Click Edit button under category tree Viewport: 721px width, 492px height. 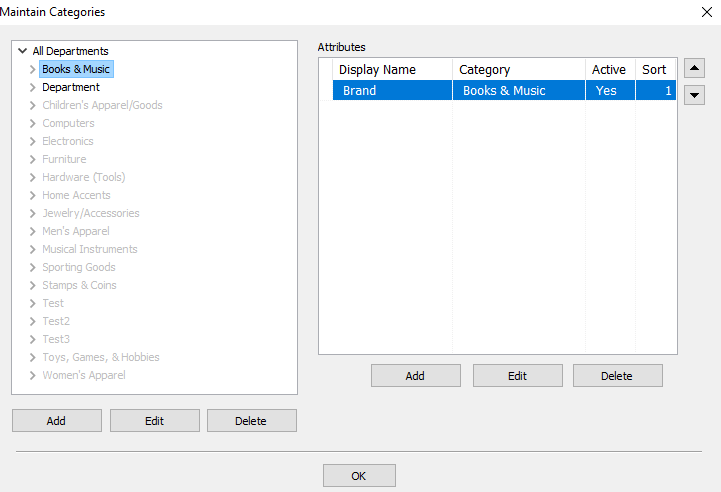[x=154, y=421]
